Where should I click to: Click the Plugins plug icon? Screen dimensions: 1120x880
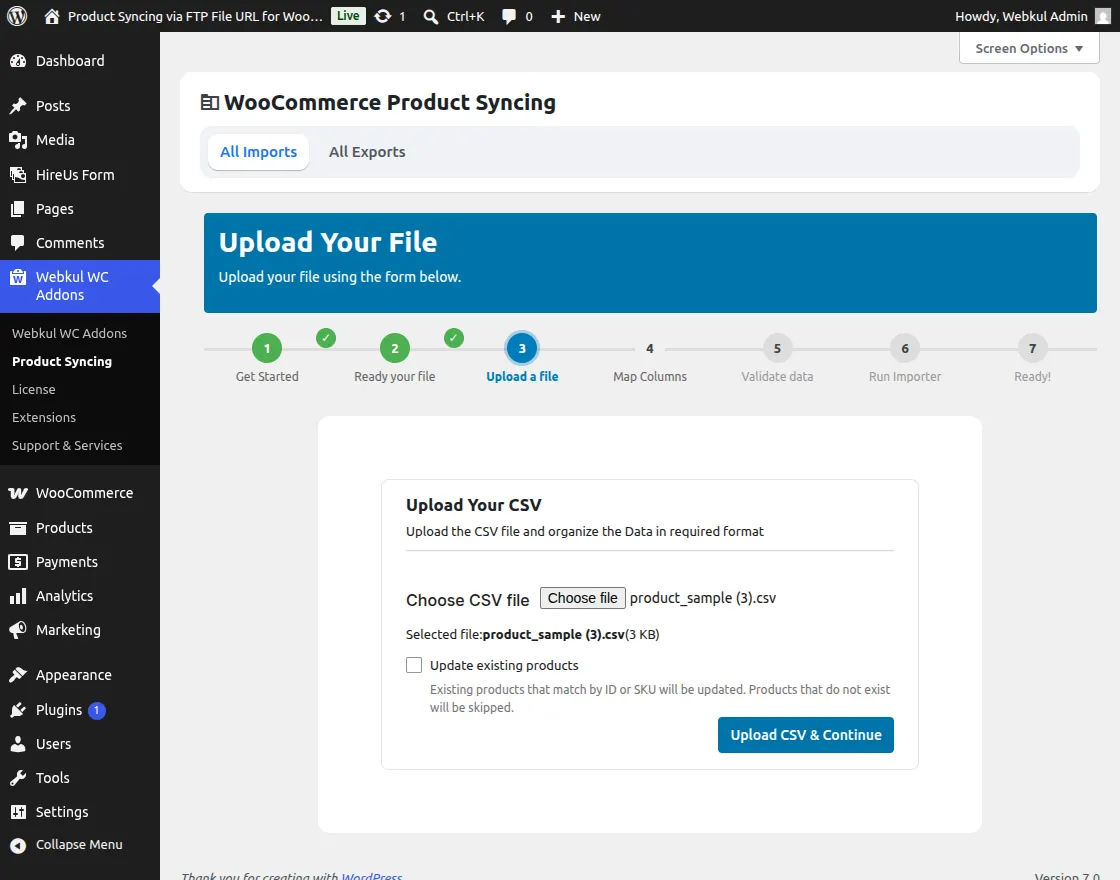(18, 710)
